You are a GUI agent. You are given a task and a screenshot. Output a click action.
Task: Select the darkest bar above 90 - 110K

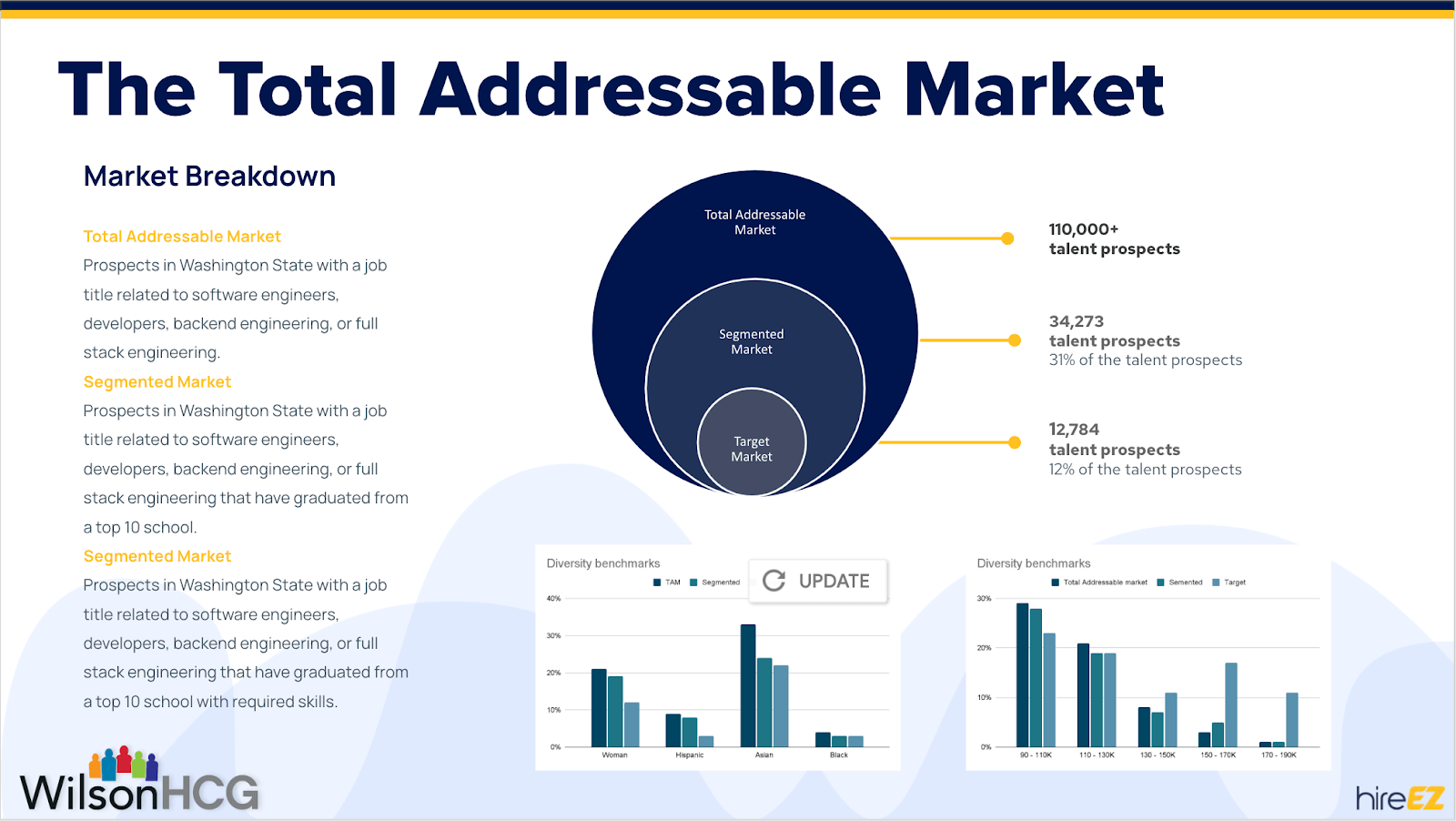[1023, 675]
